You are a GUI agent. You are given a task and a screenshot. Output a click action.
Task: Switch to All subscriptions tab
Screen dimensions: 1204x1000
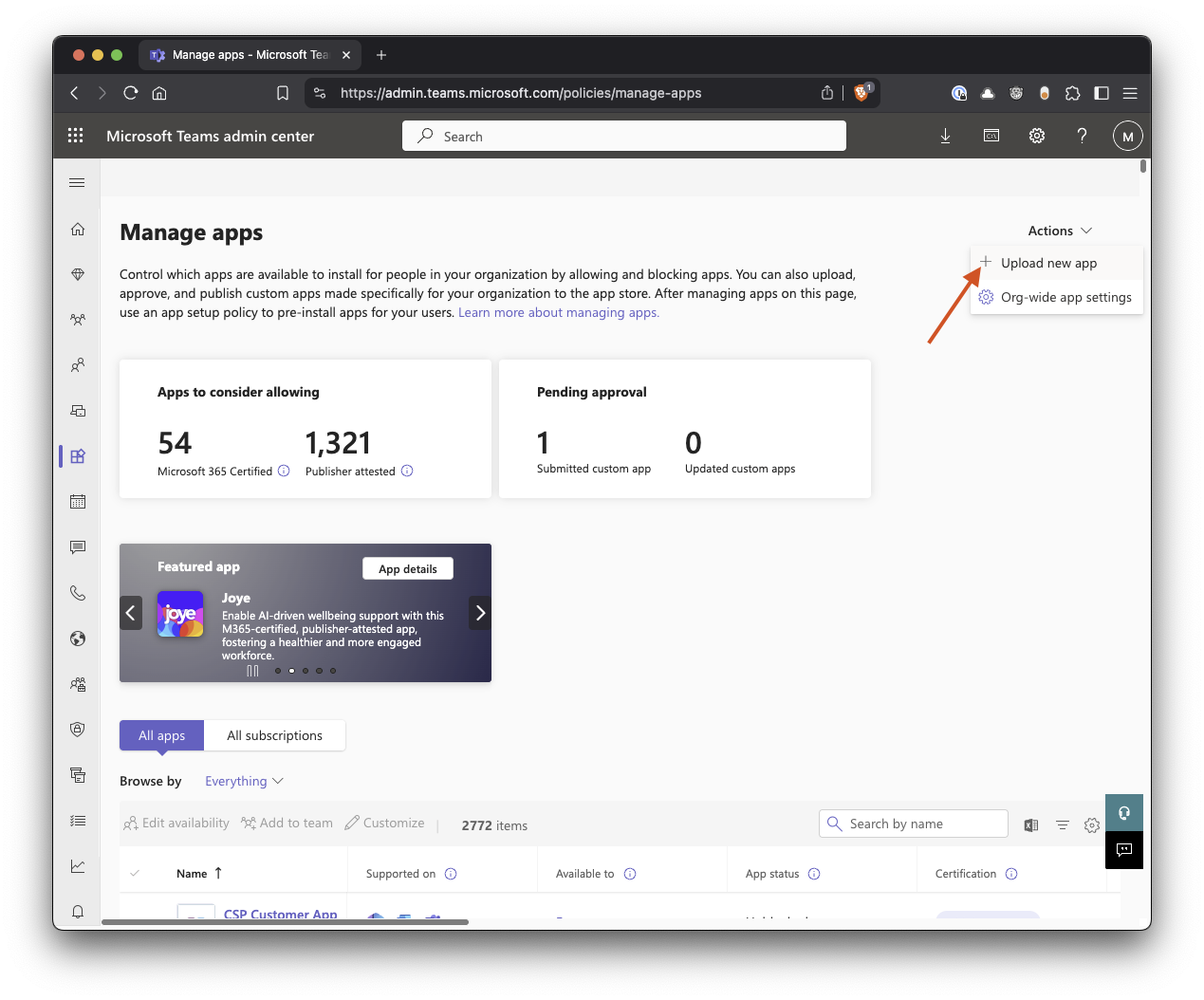coord(274,735)
